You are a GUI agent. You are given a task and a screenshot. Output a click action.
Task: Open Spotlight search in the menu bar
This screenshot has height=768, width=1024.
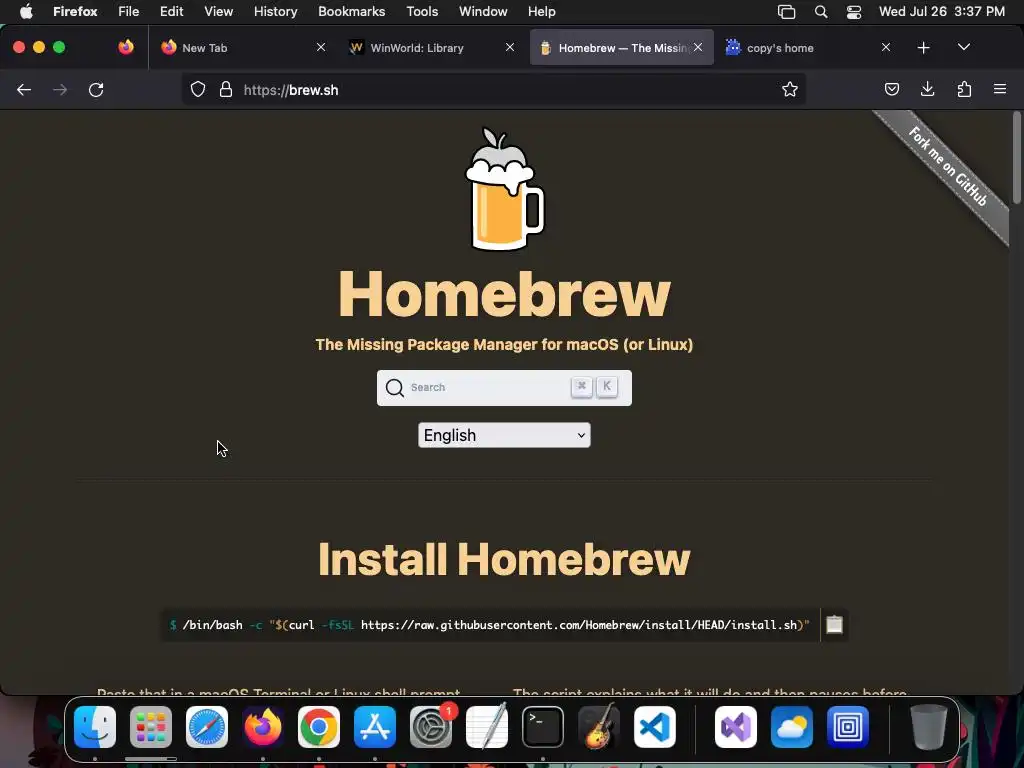(x=821, y=12)
